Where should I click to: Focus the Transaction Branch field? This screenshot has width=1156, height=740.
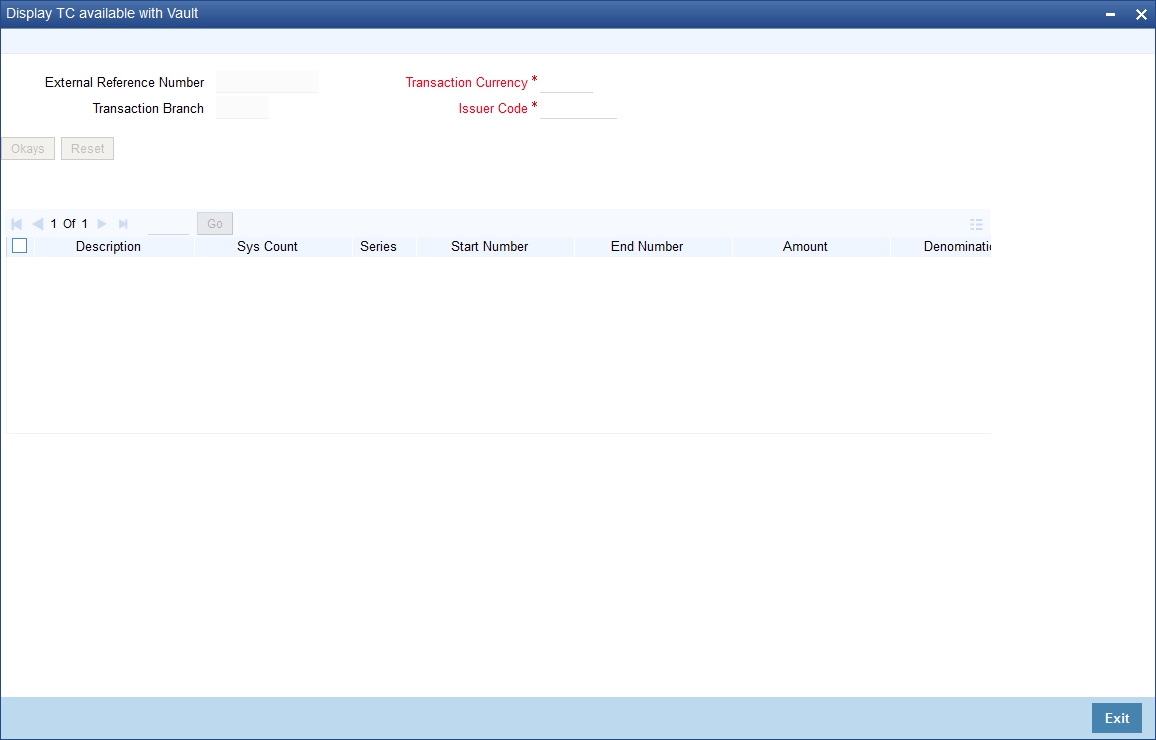point(243,108)
